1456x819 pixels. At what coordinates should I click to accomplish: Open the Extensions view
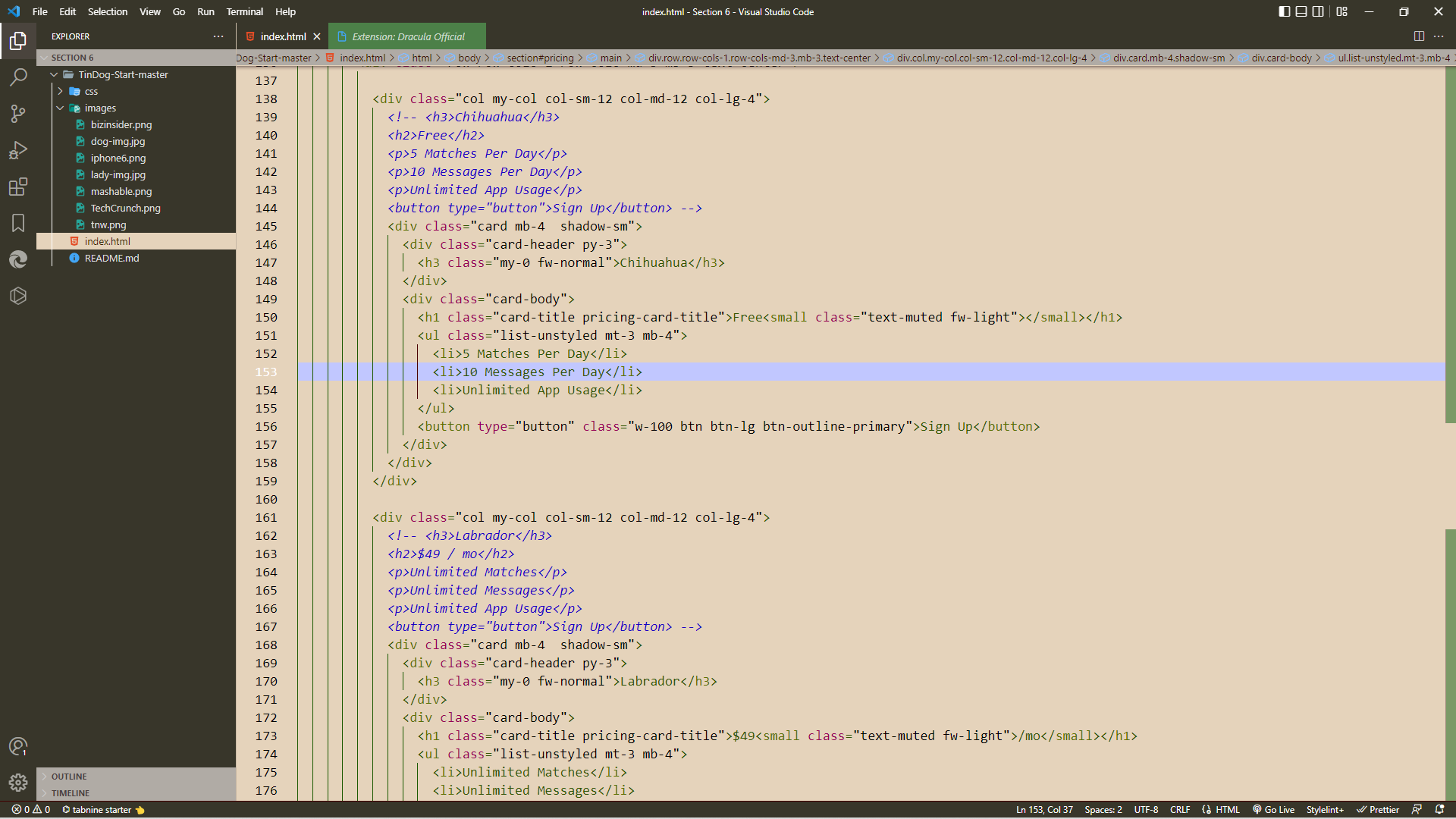pyautogui.click(x=18, y=187)
